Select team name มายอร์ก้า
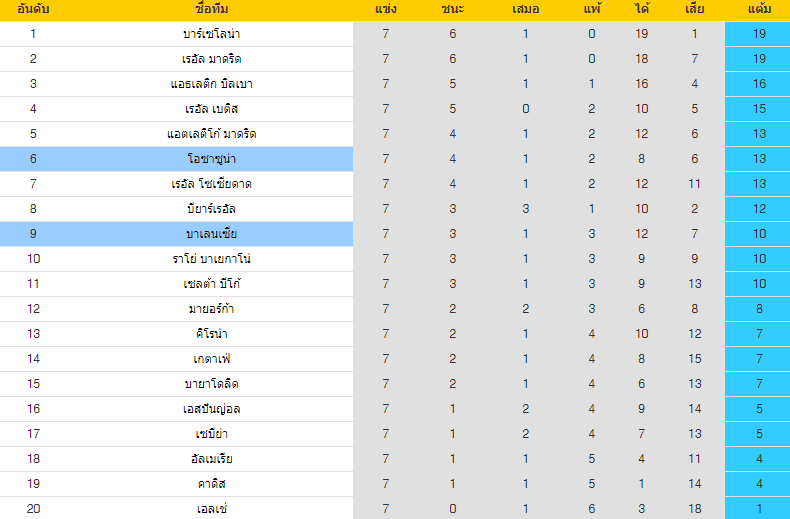Screen dimensions: 790x519 (212, 309)
